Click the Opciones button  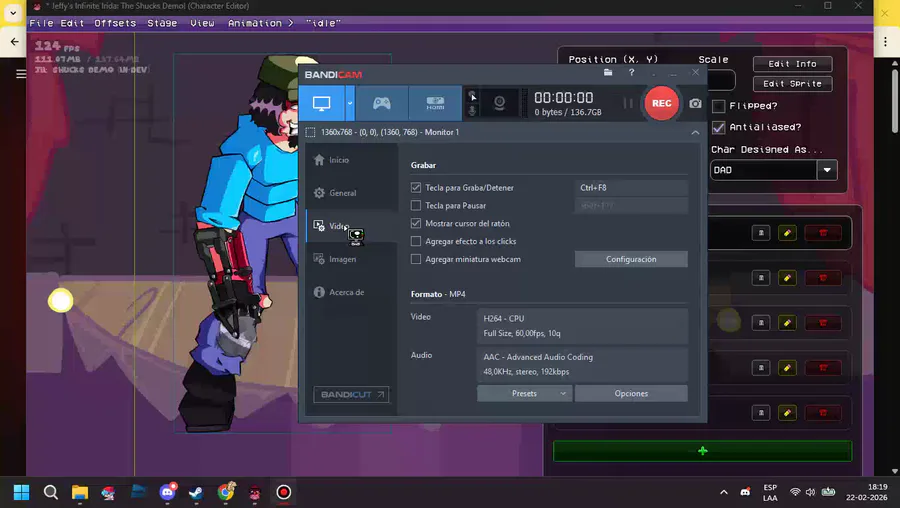point(631,394)
